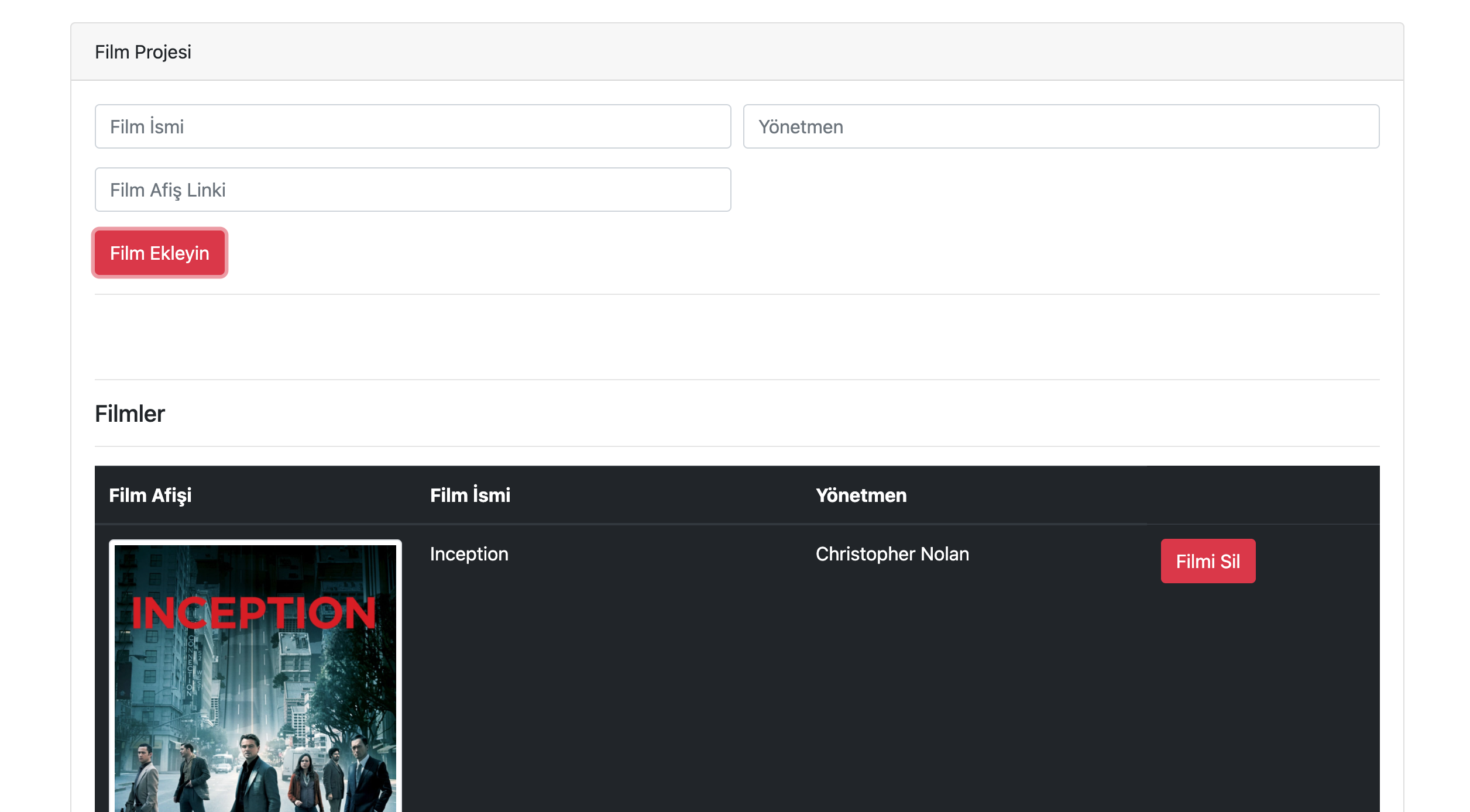Select the Inception film name cell
Viewport: 1470px width, 812px height.
point(469,554)
